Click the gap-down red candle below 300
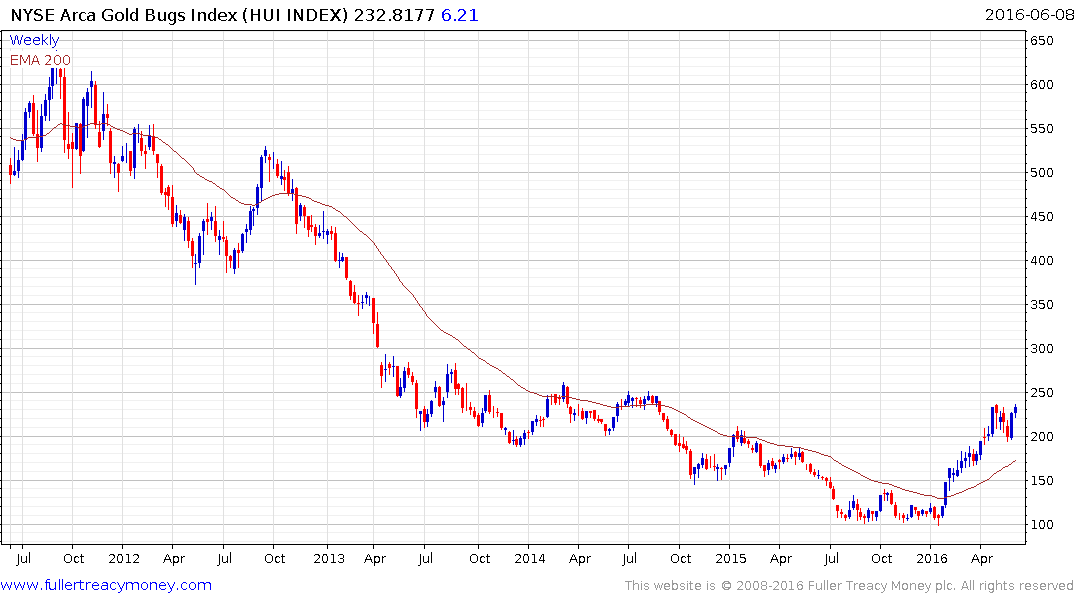The height and width of the screenshot is (600, 1075). (382, 374)
